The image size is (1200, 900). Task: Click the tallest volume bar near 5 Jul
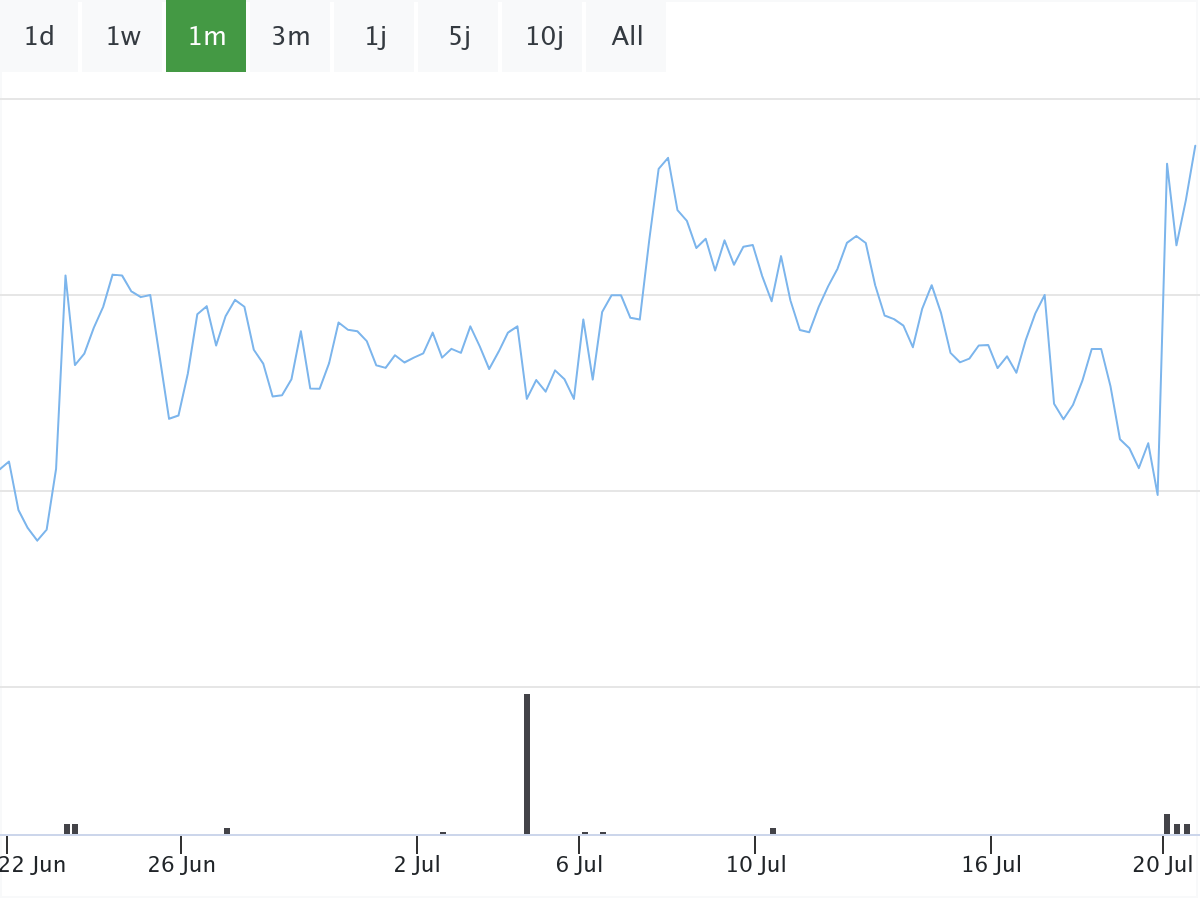tap(527, 764)
